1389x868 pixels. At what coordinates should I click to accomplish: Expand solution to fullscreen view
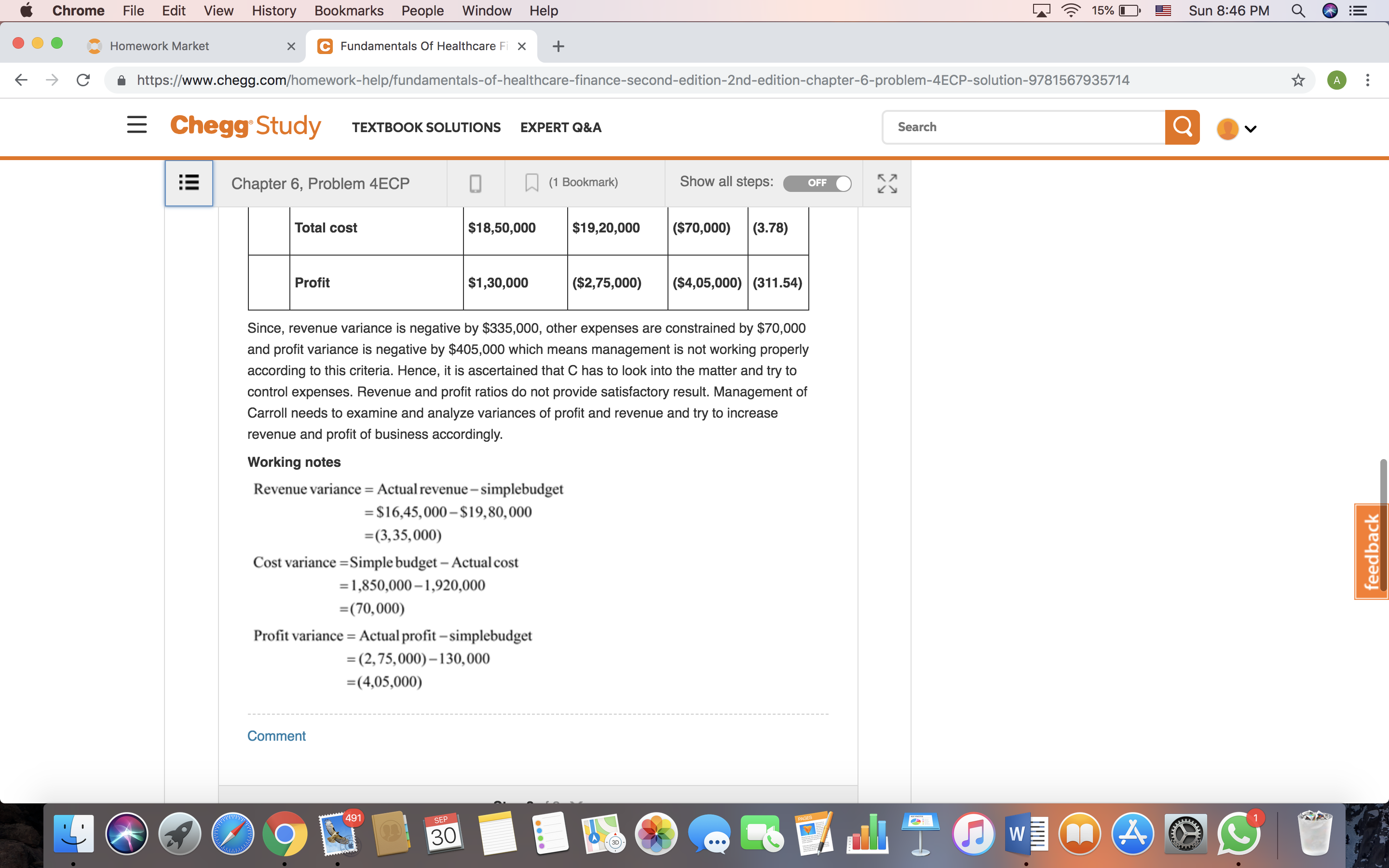point(887,184)
